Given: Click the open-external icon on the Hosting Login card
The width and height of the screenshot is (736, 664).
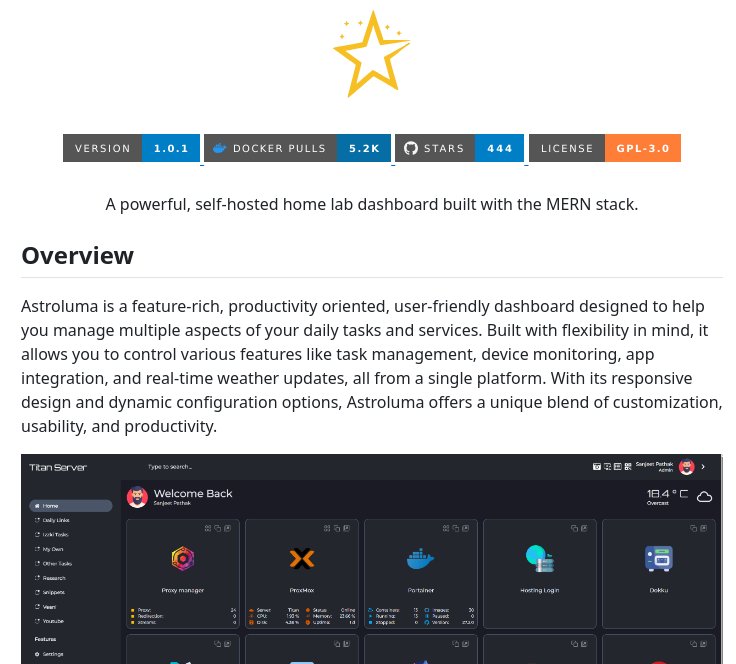Looking at the screenshot, I should (x=584, y=528).
